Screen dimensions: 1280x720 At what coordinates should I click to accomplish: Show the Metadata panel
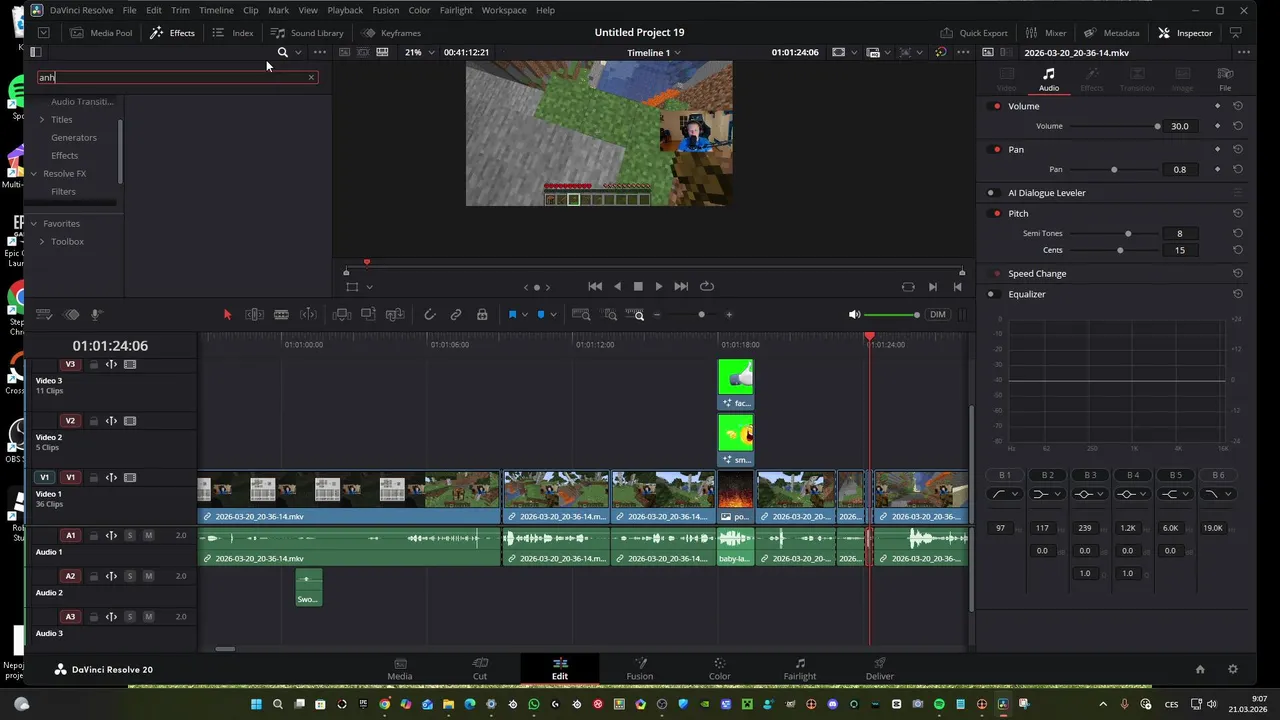(1111, 33)
